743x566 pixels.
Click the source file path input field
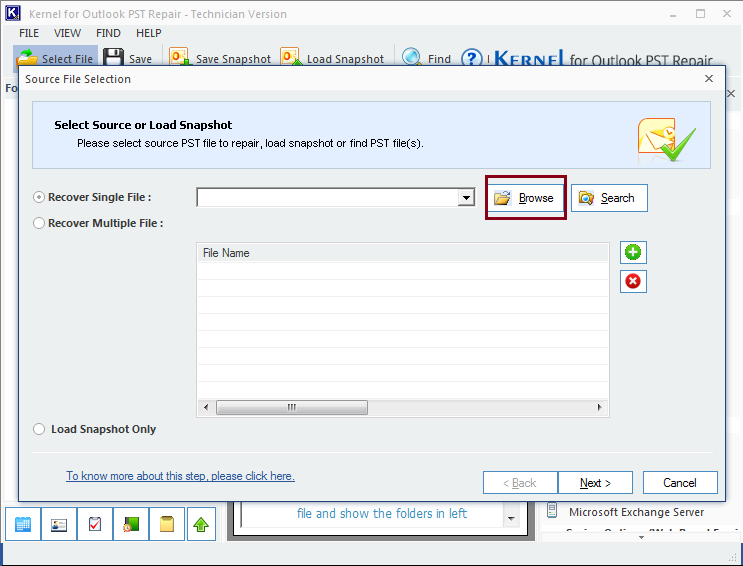click(x=327, y=197)
